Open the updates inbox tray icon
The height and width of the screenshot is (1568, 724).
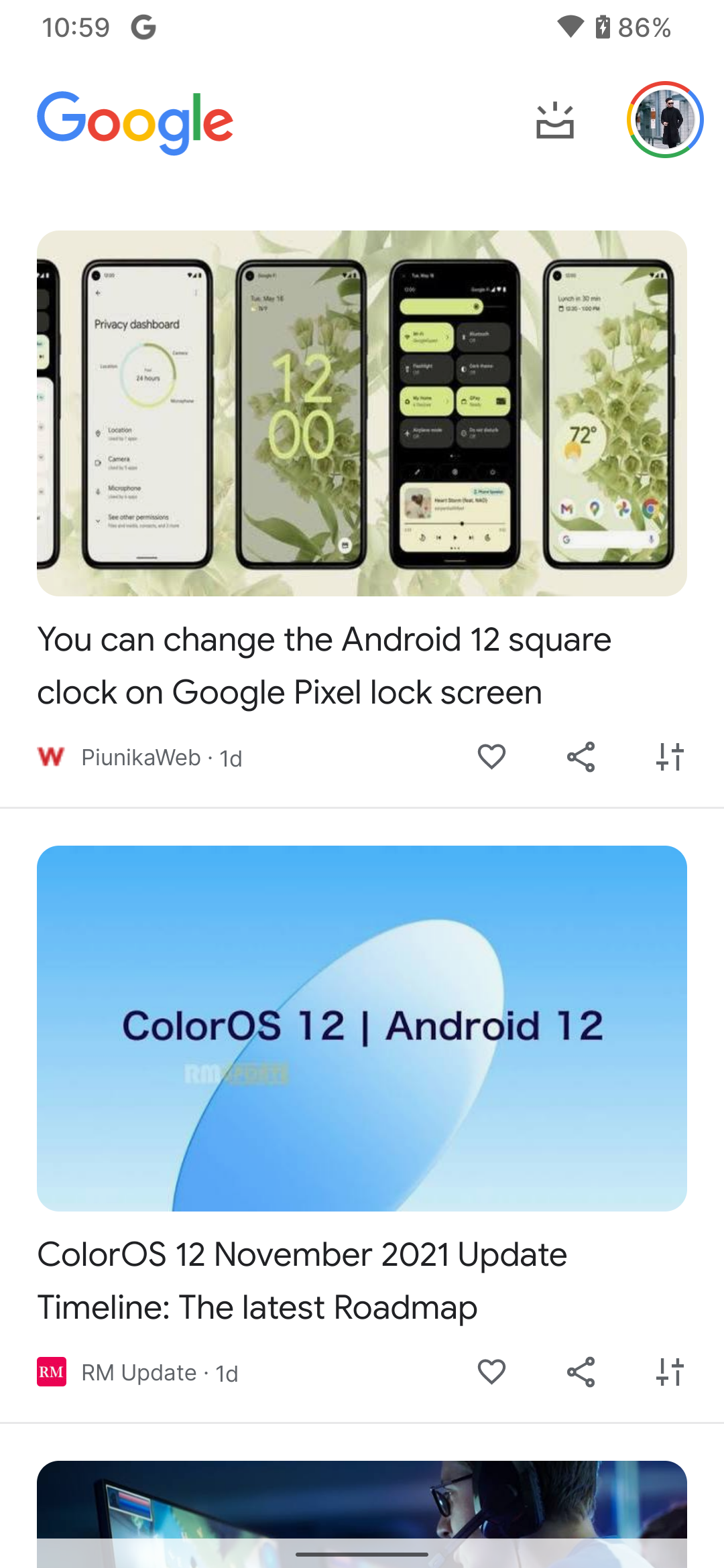pyautogui.click(x=555, y=121)
